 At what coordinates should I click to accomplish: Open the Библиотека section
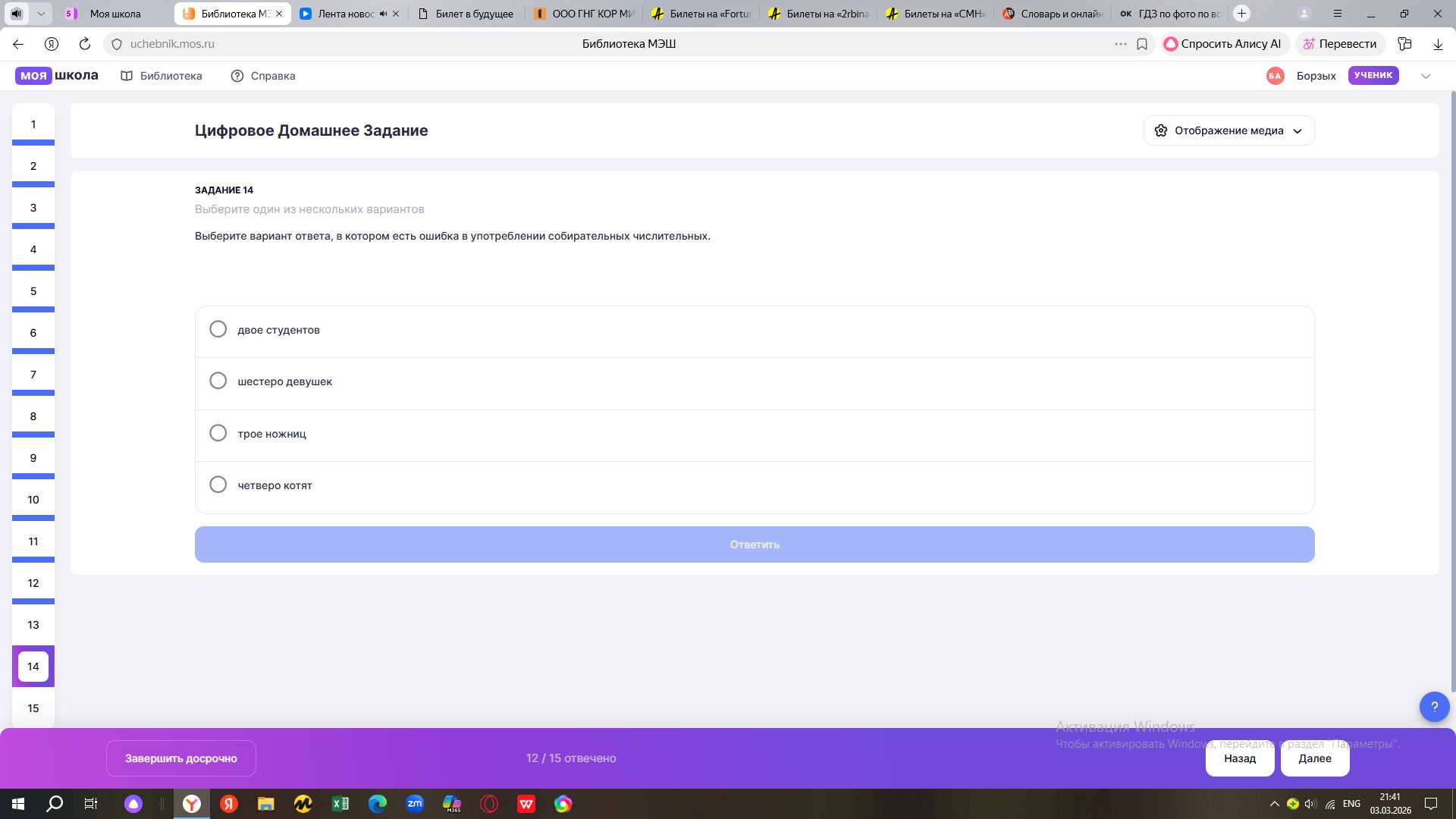[x=162, y=76]
